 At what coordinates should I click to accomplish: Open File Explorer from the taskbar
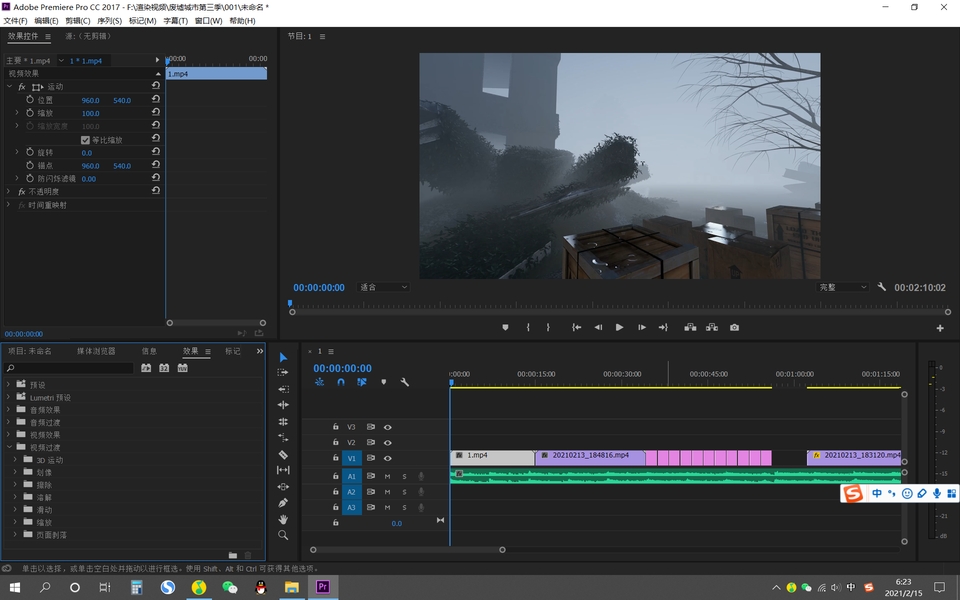click(291, 587)
